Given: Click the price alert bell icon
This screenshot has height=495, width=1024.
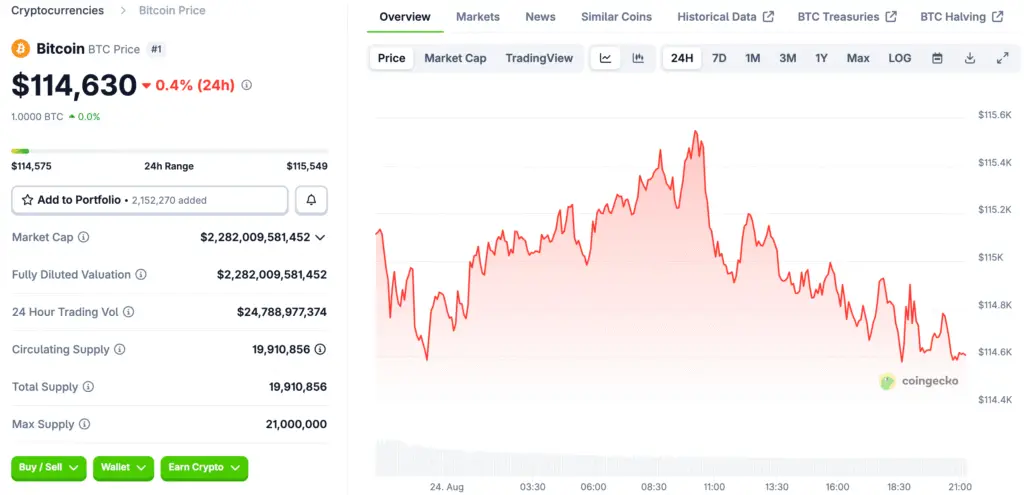Looking at the screenshot, I should 311,200.
